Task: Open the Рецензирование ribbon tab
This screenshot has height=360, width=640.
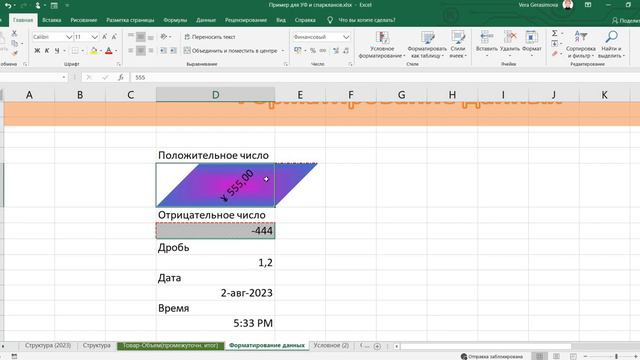Action: click(246, 20)
